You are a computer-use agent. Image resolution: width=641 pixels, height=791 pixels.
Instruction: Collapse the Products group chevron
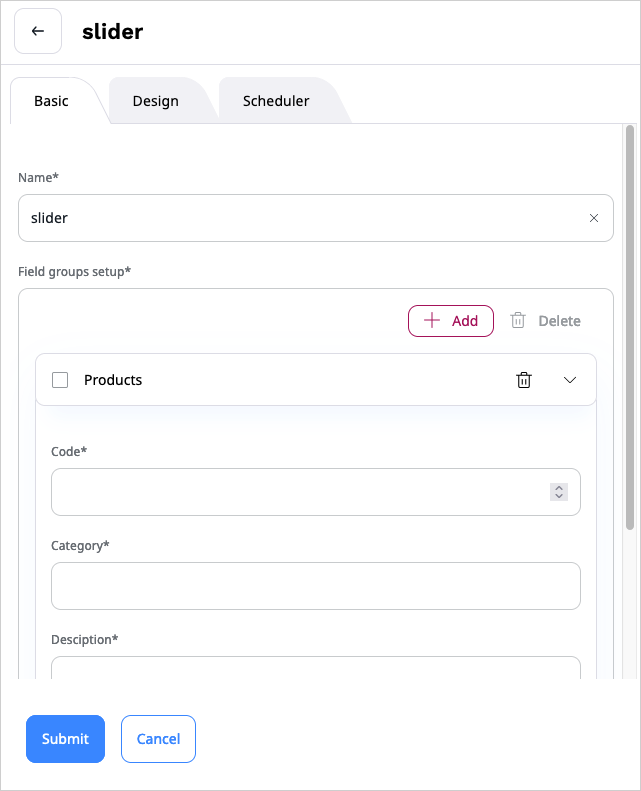pyautogui.click(x=570, y=380)
